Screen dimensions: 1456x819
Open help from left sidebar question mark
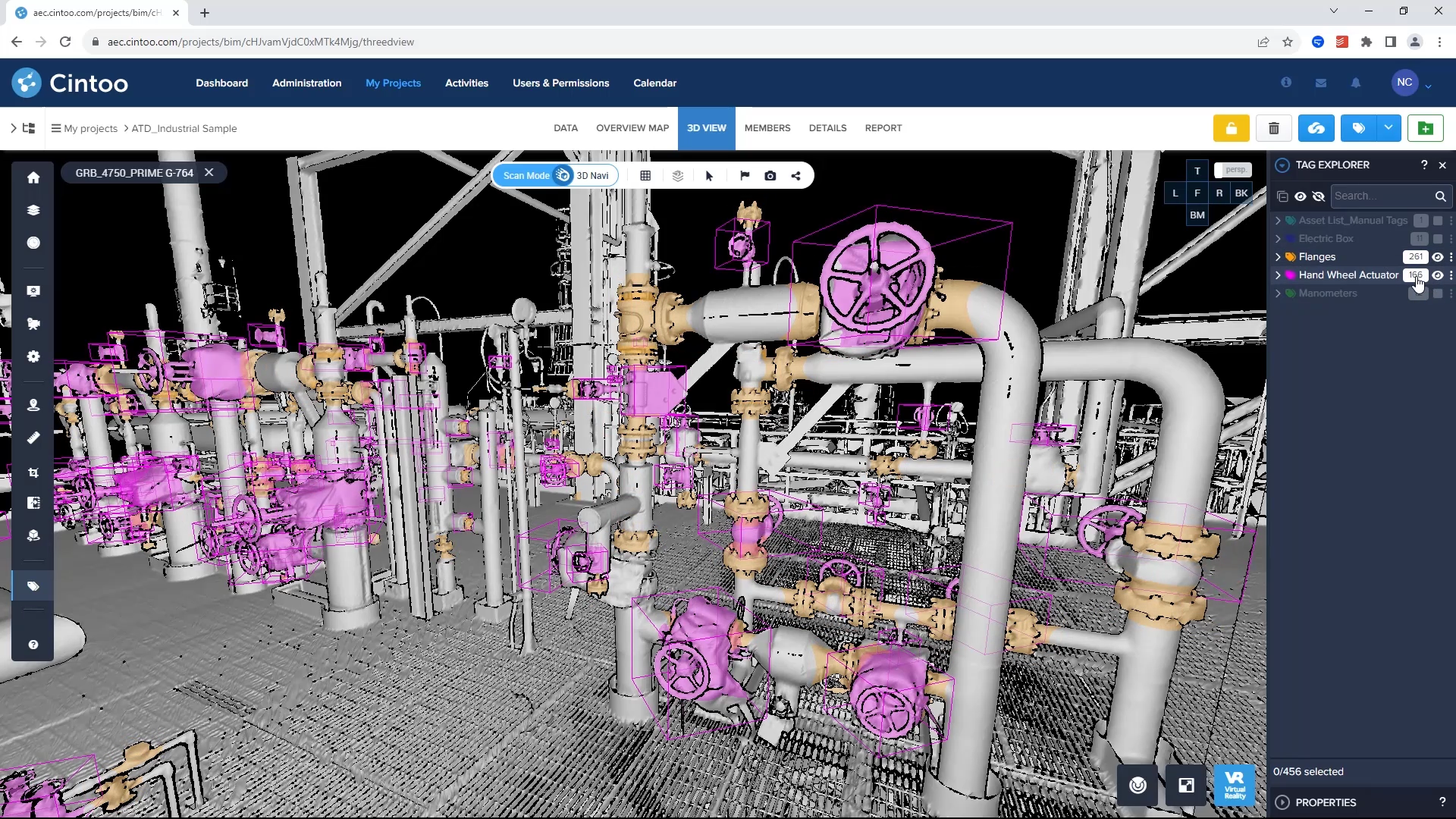tap(33, 645)
